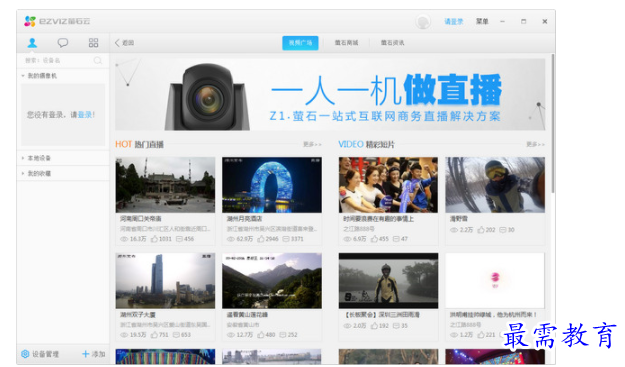Select the 视频广场 tab

pos(300,43)
